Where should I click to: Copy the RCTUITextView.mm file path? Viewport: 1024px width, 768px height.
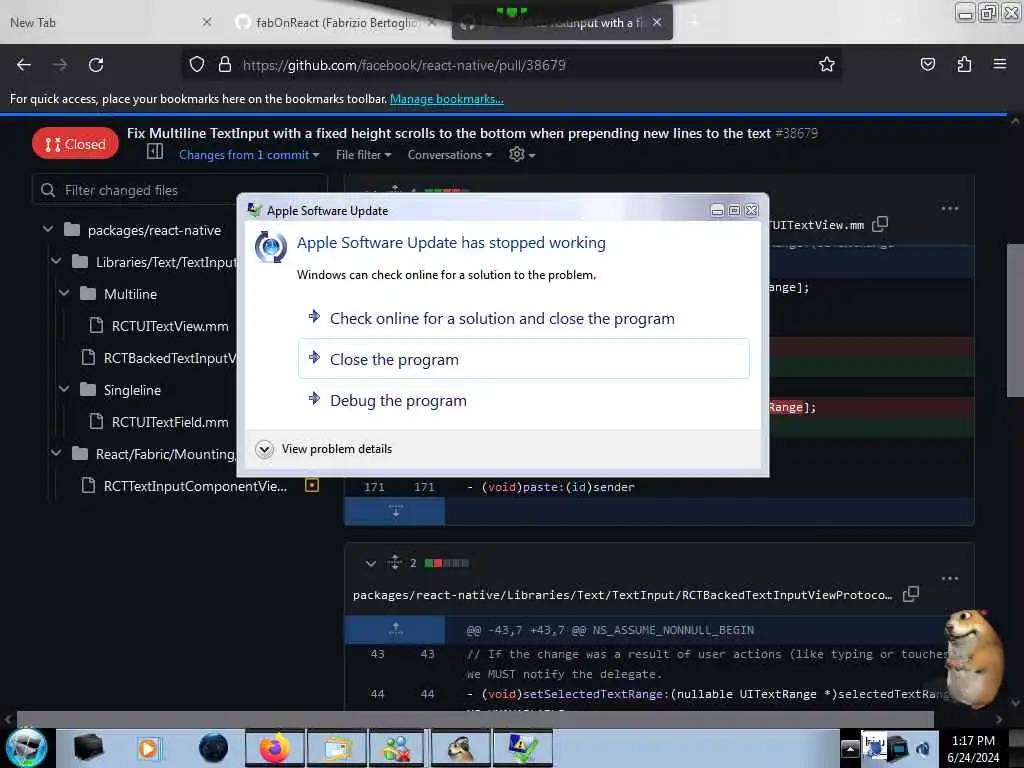click(880, 224)
